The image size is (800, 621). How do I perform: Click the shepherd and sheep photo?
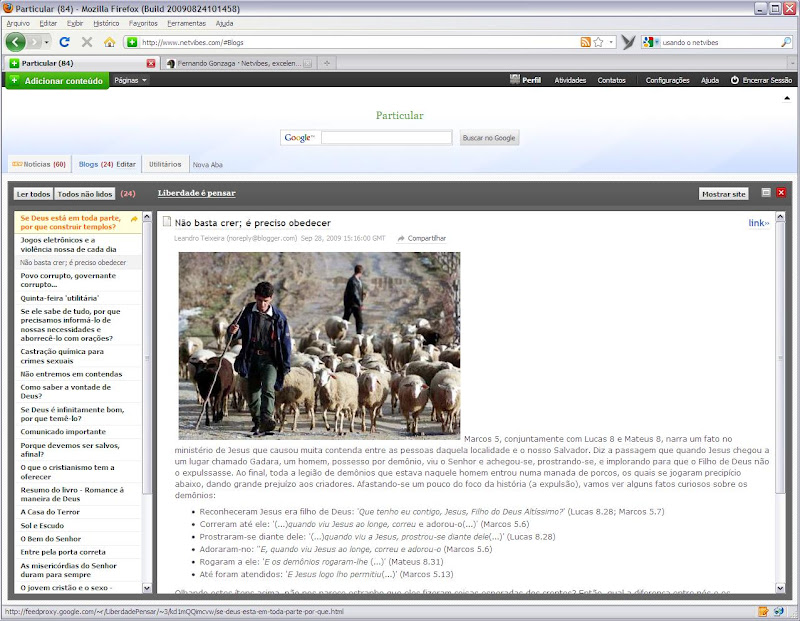coord(319,345)
